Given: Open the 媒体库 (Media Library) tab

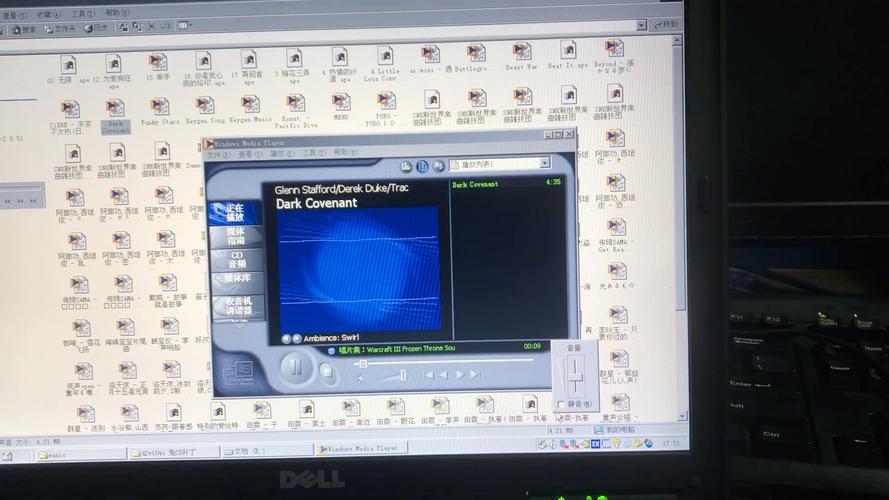Looking at the screenshot, I should pos(238,281).
